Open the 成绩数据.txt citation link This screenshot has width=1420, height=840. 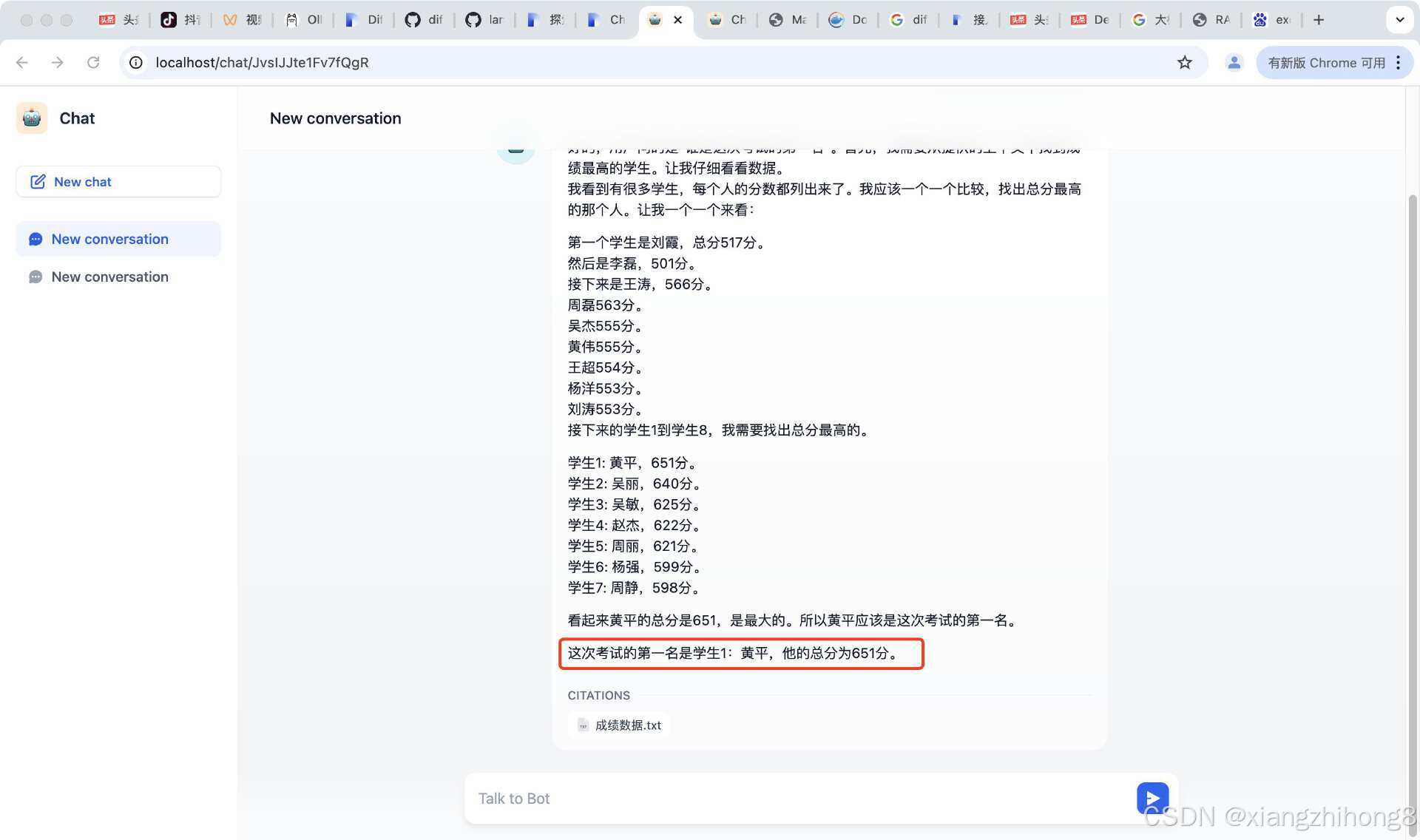coord(627,725)
